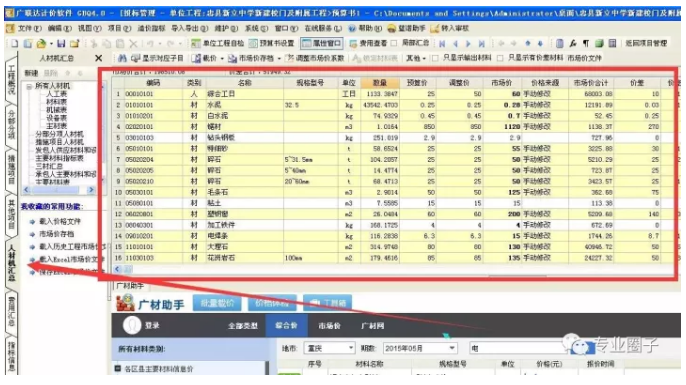
Task: Open the 视图 menu
Action: [90, 28]
